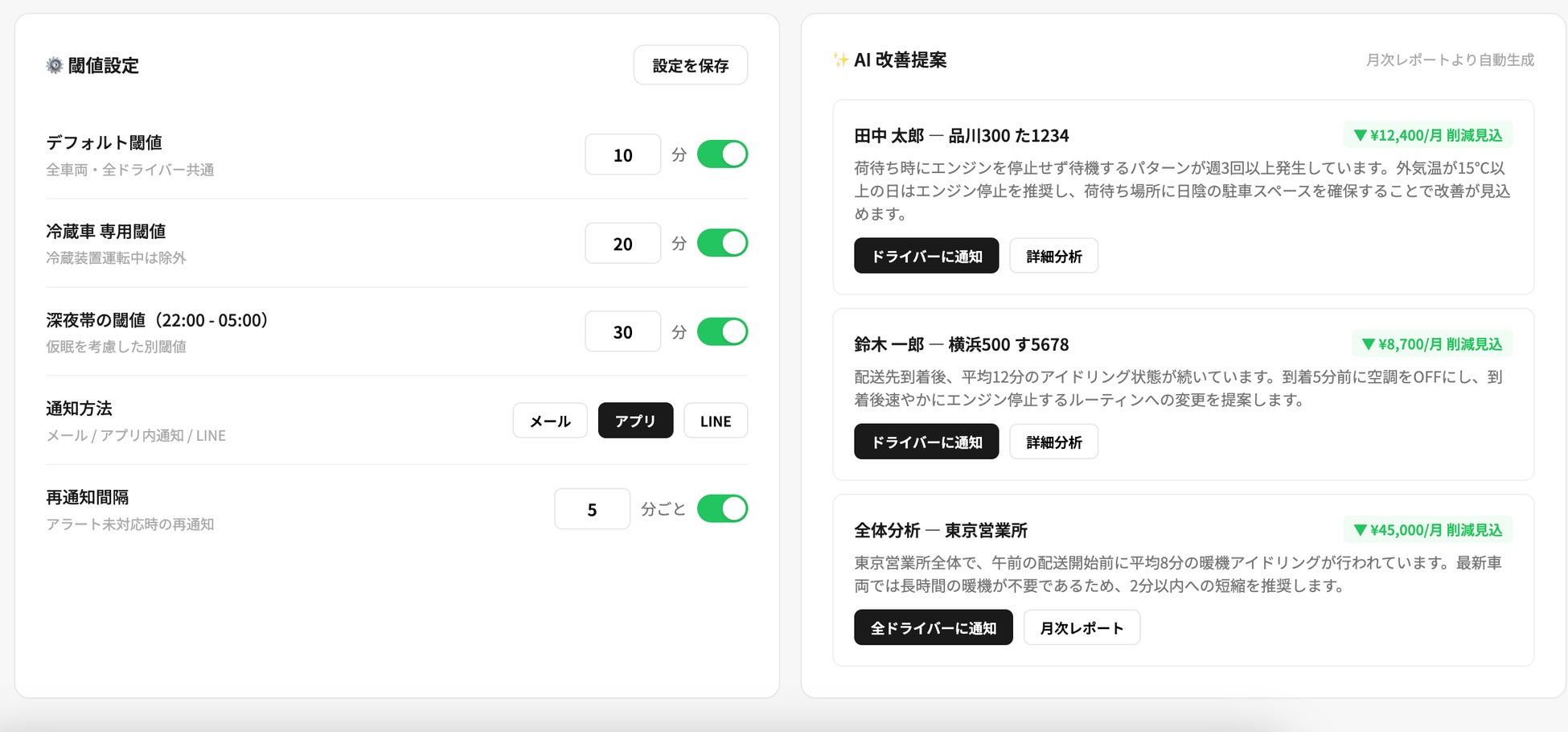Click the 設定を保存 button
Image resolution: width=1568 pixels, height=732 pixels.
pyautogui.click(x=690, y=65)
